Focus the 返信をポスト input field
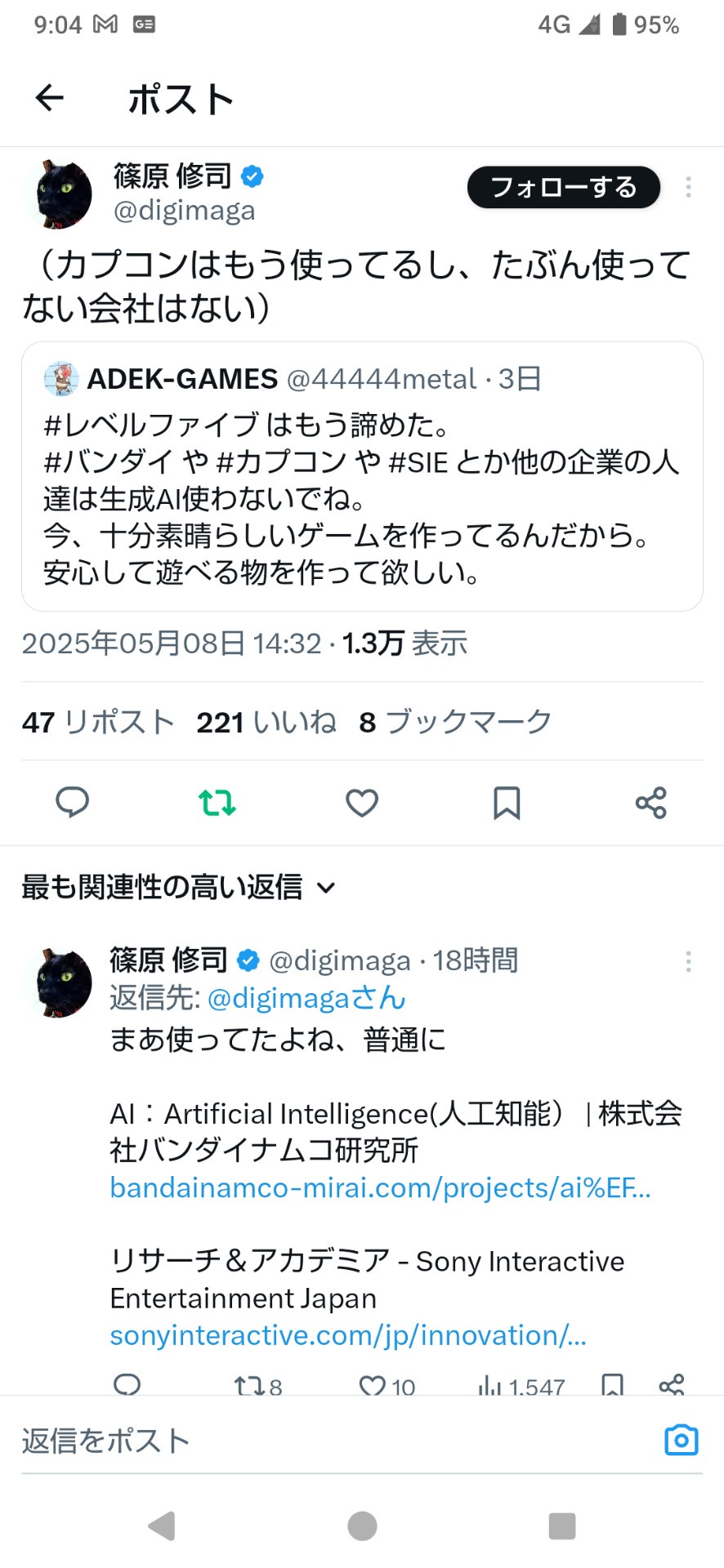Screen dimensions: 724x1568 (x=327, y=1441)
